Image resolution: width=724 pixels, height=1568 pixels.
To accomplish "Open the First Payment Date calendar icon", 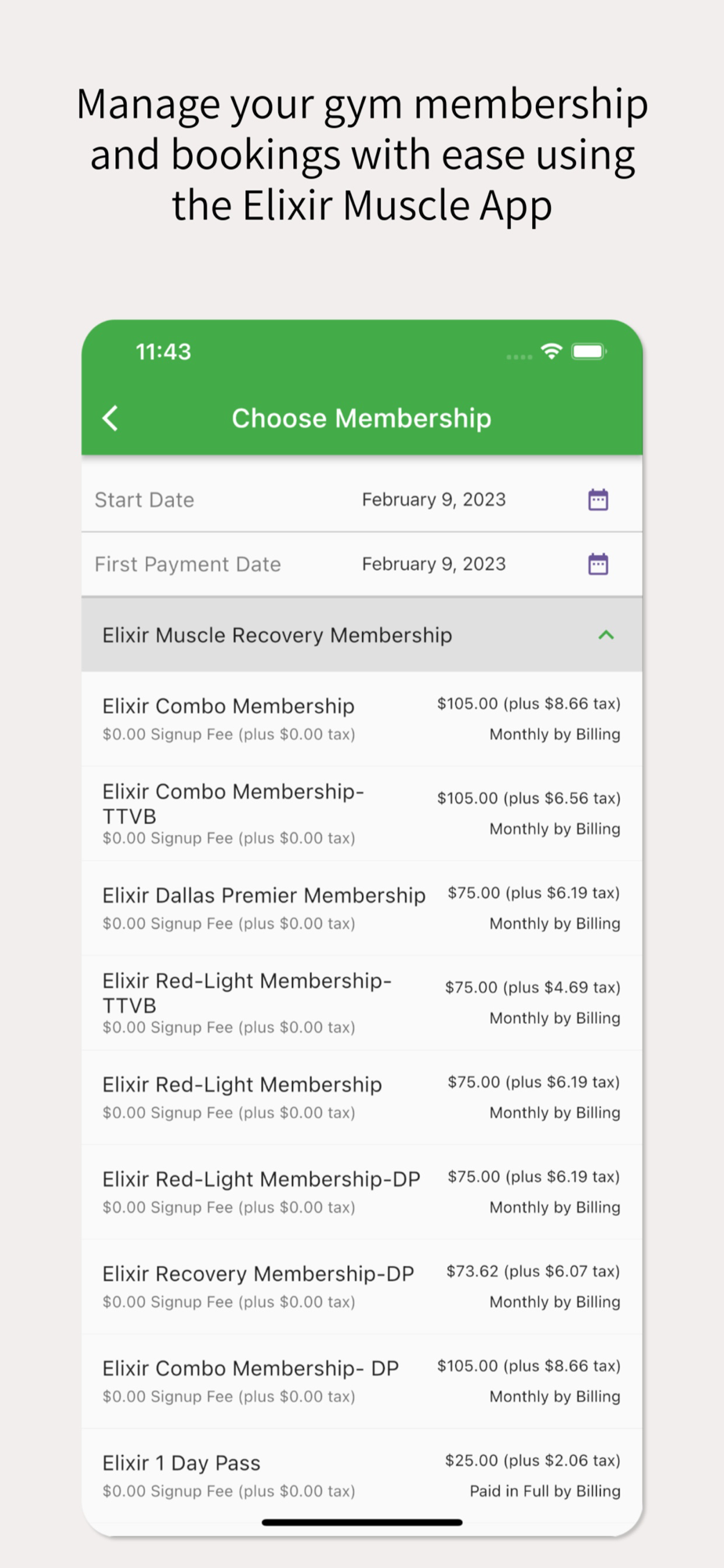I will pos(598,564).
